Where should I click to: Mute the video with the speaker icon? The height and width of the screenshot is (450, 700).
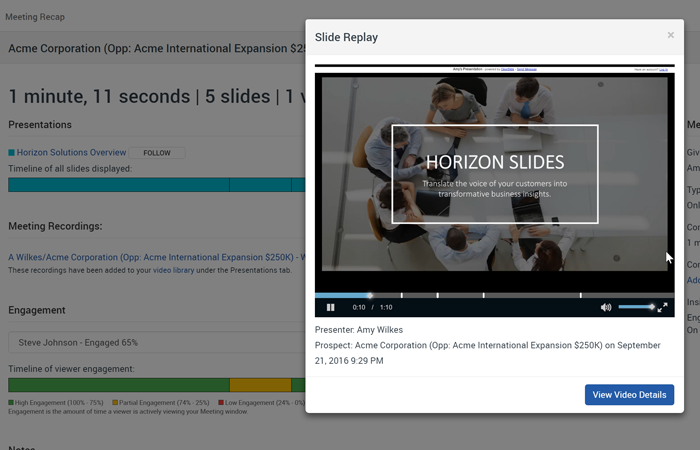606,307
